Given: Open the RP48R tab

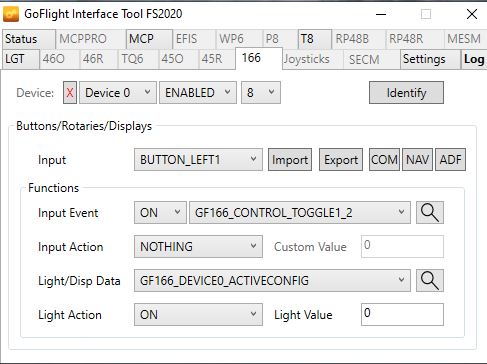Looking at the screenshot, I should [414, 39].
